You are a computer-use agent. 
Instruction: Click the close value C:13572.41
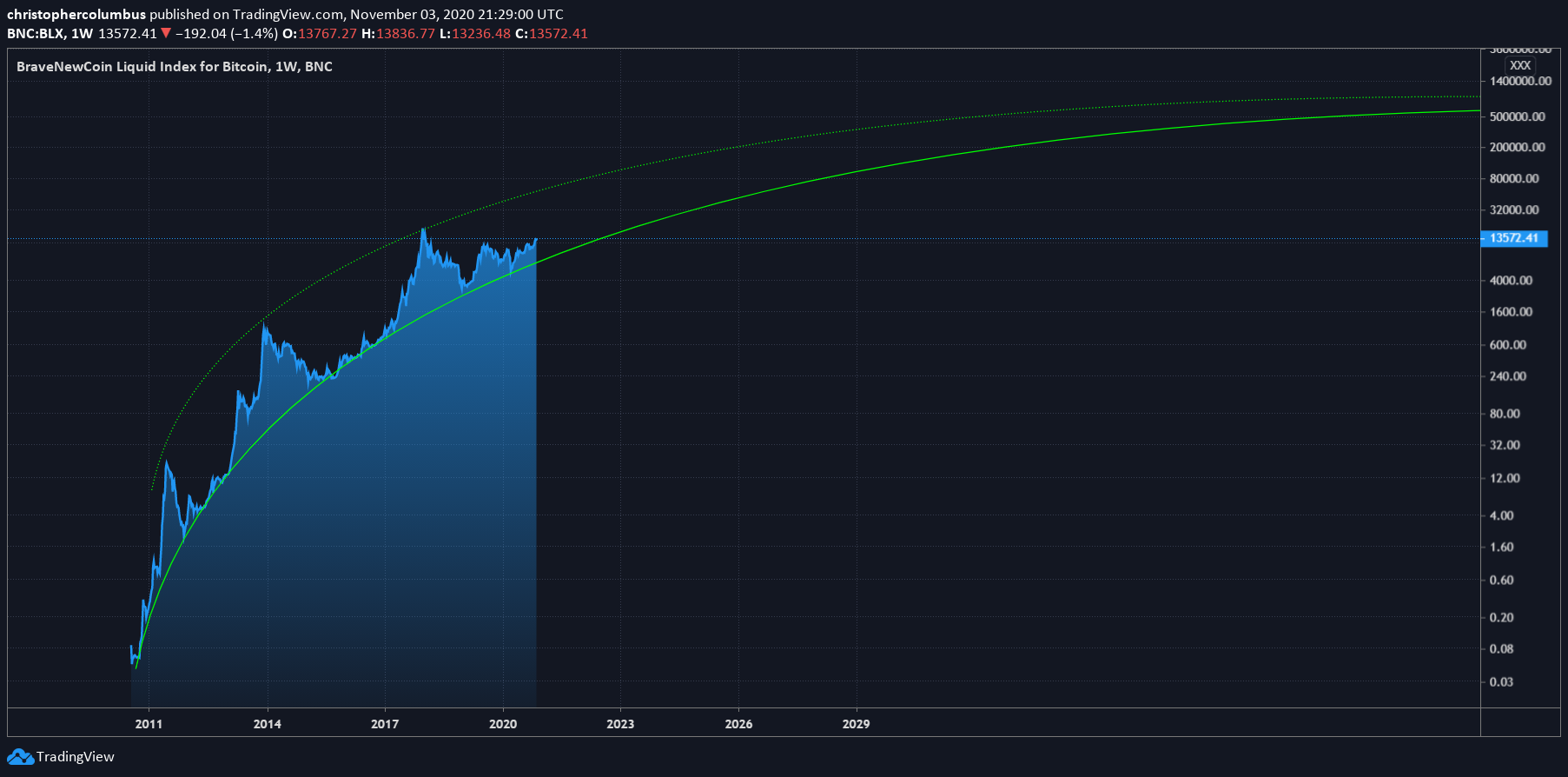coord(552,34)
